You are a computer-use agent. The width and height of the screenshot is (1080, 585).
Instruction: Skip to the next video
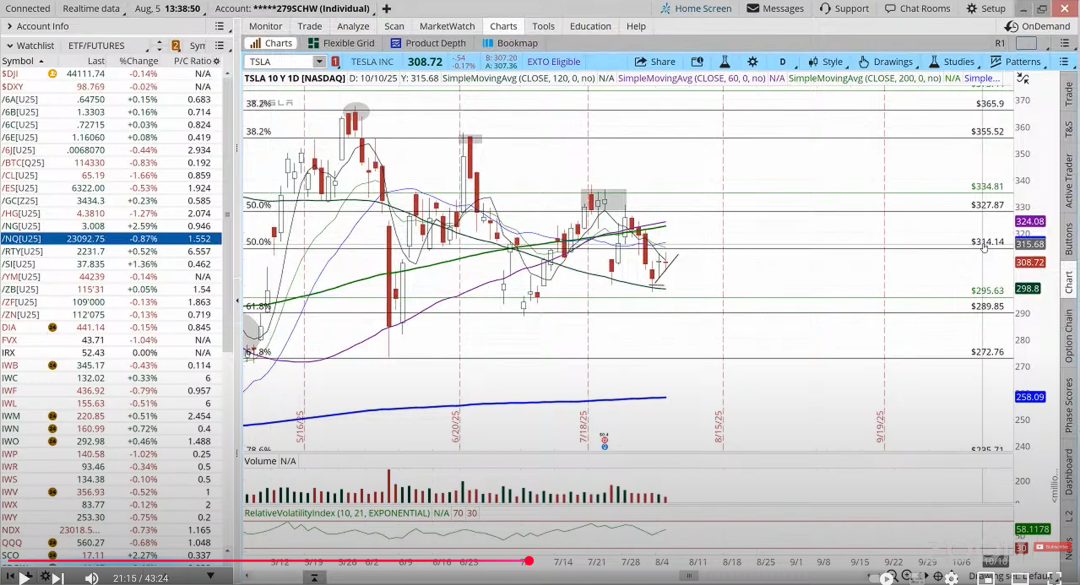point(58,577)
